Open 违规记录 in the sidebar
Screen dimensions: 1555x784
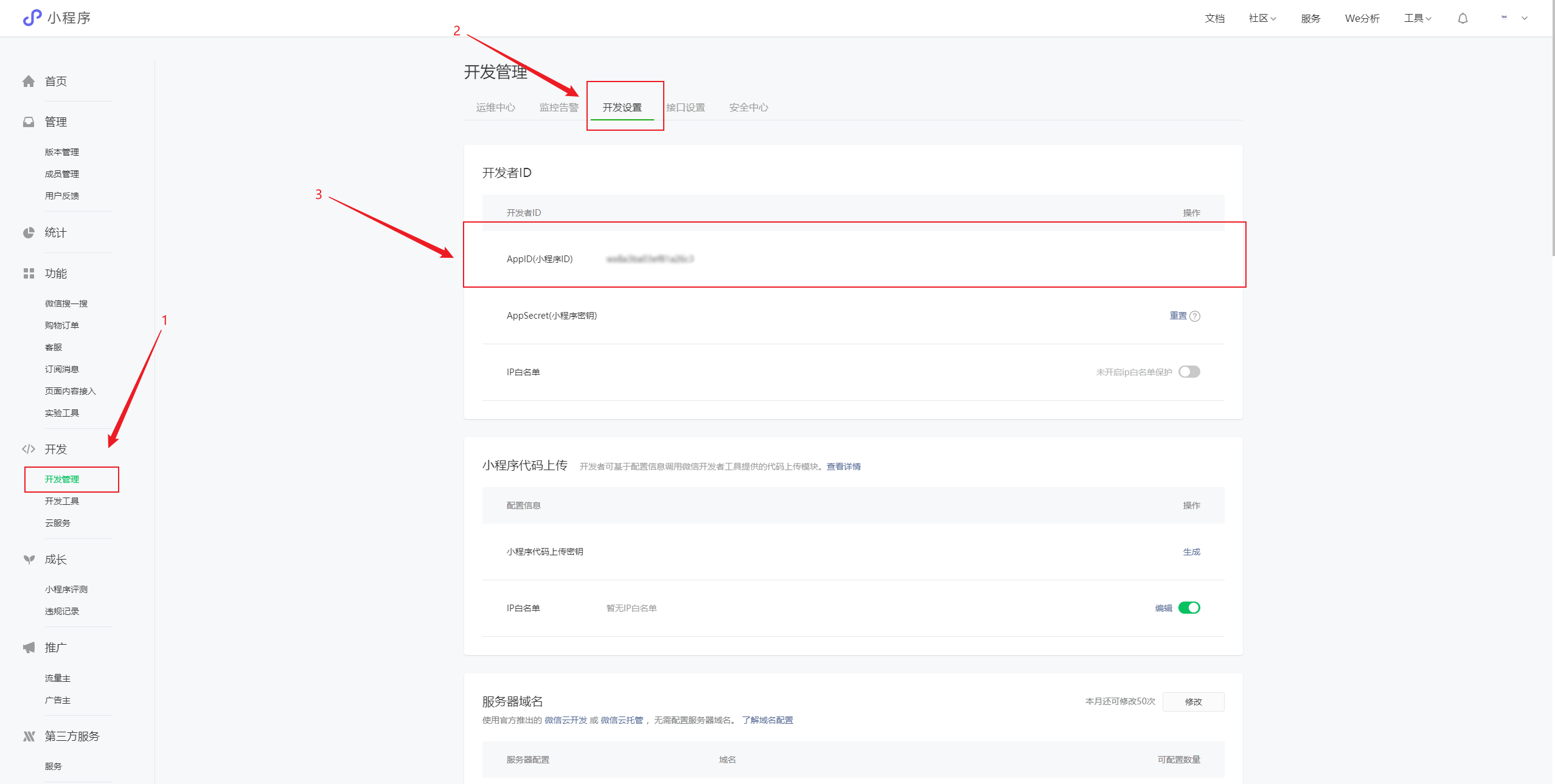pos(62,612)
